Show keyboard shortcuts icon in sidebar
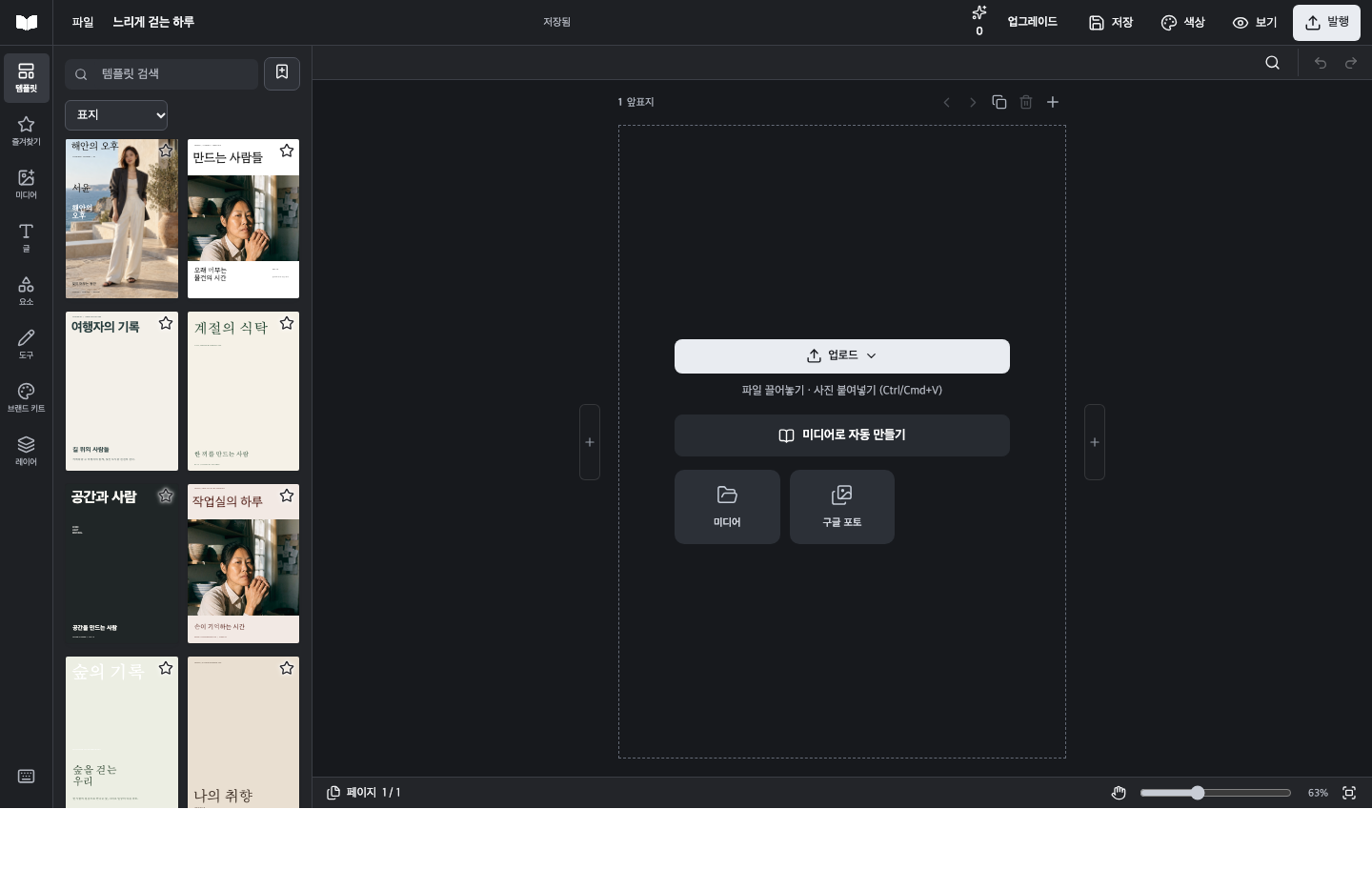The width and height of the screenshot is (1372, 870). 27,777
